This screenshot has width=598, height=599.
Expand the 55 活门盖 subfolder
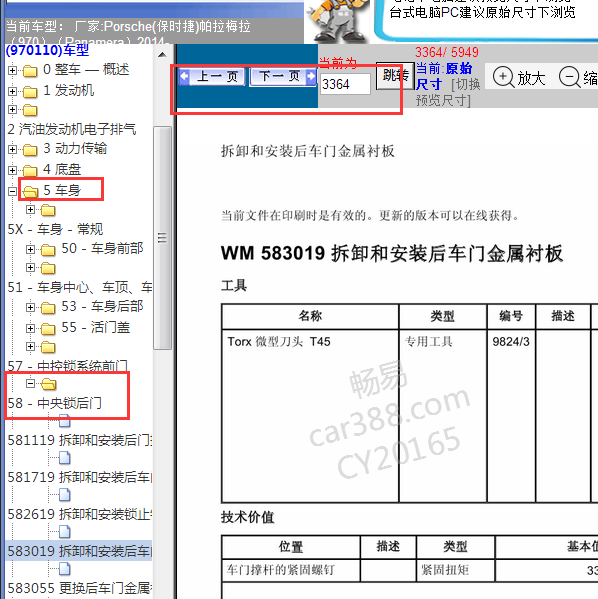pos(30,328)
